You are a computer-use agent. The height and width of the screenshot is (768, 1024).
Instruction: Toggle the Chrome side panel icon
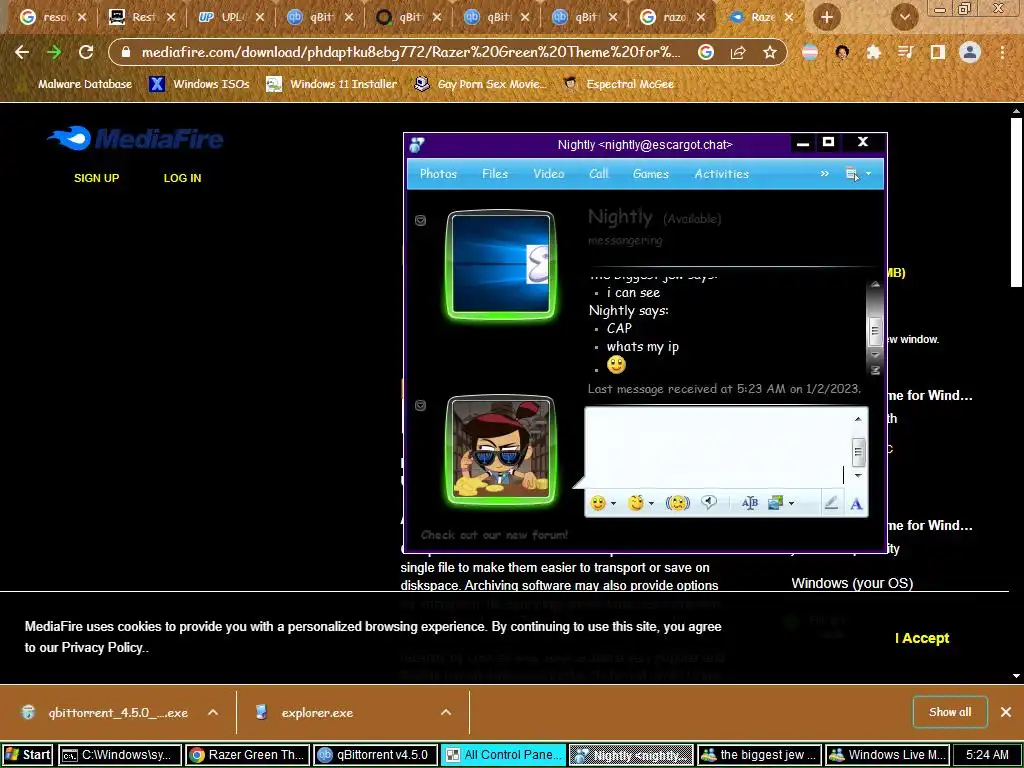938,52
